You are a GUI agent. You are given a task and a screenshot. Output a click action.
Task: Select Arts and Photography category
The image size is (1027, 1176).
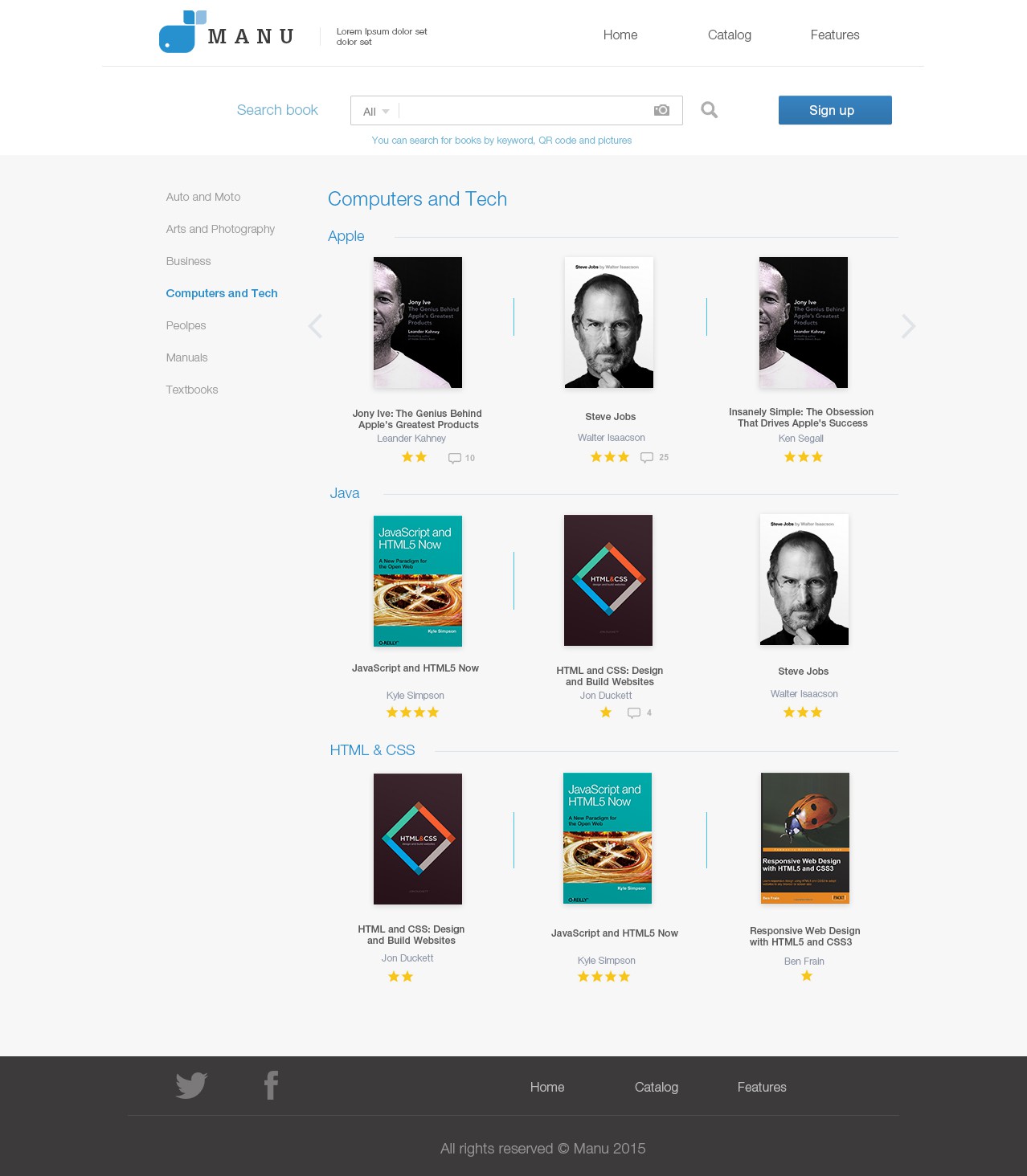click(220, 229)
